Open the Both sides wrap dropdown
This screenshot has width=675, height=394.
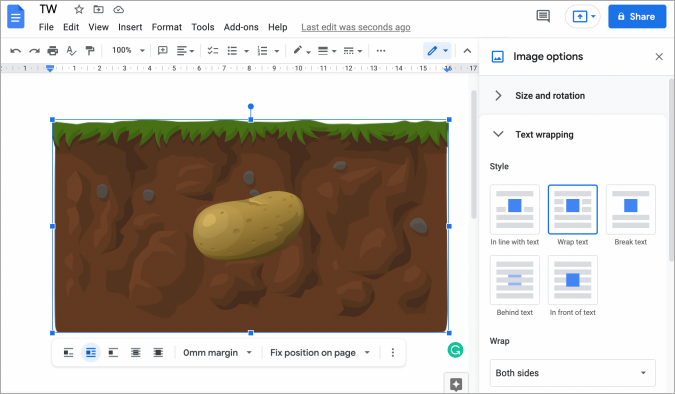(572, 373)
